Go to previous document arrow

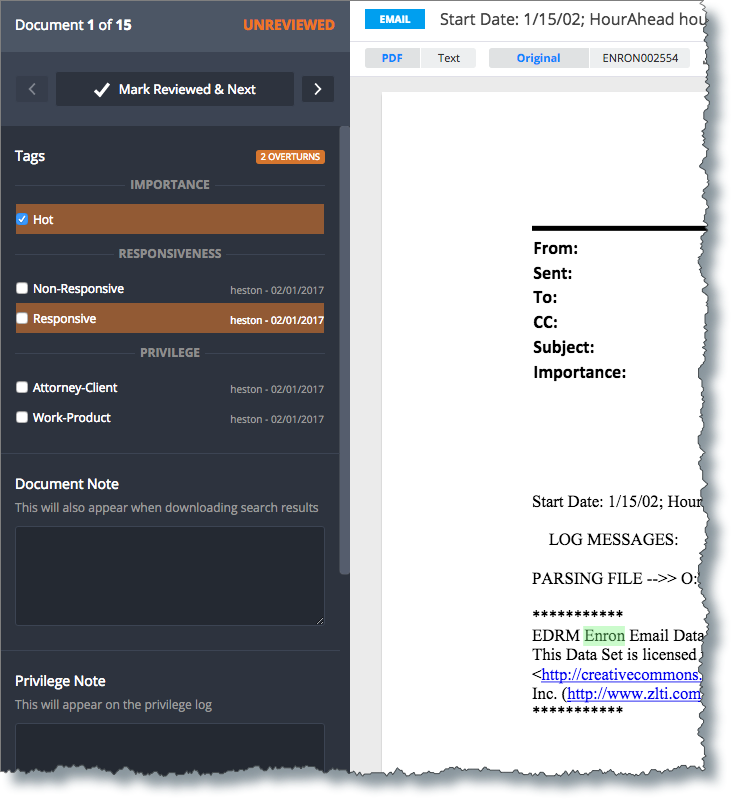(x=32, y=89)
